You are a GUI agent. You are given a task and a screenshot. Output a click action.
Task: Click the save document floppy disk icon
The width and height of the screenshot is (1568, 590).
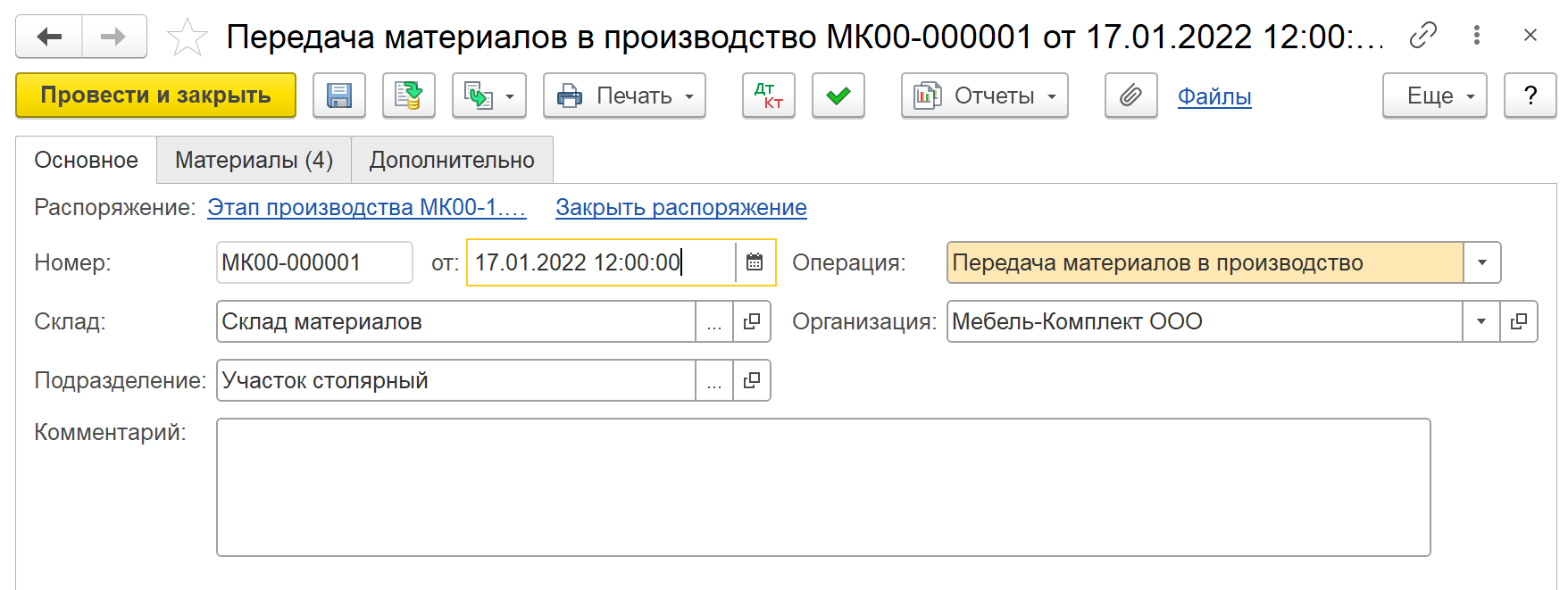point(339,96)
